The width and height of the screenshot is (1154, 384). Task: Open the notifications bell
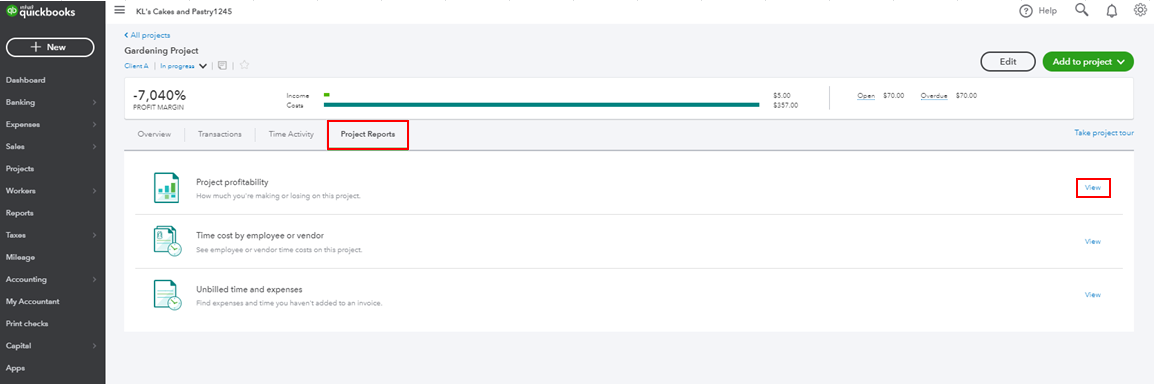click(1111, 10)
